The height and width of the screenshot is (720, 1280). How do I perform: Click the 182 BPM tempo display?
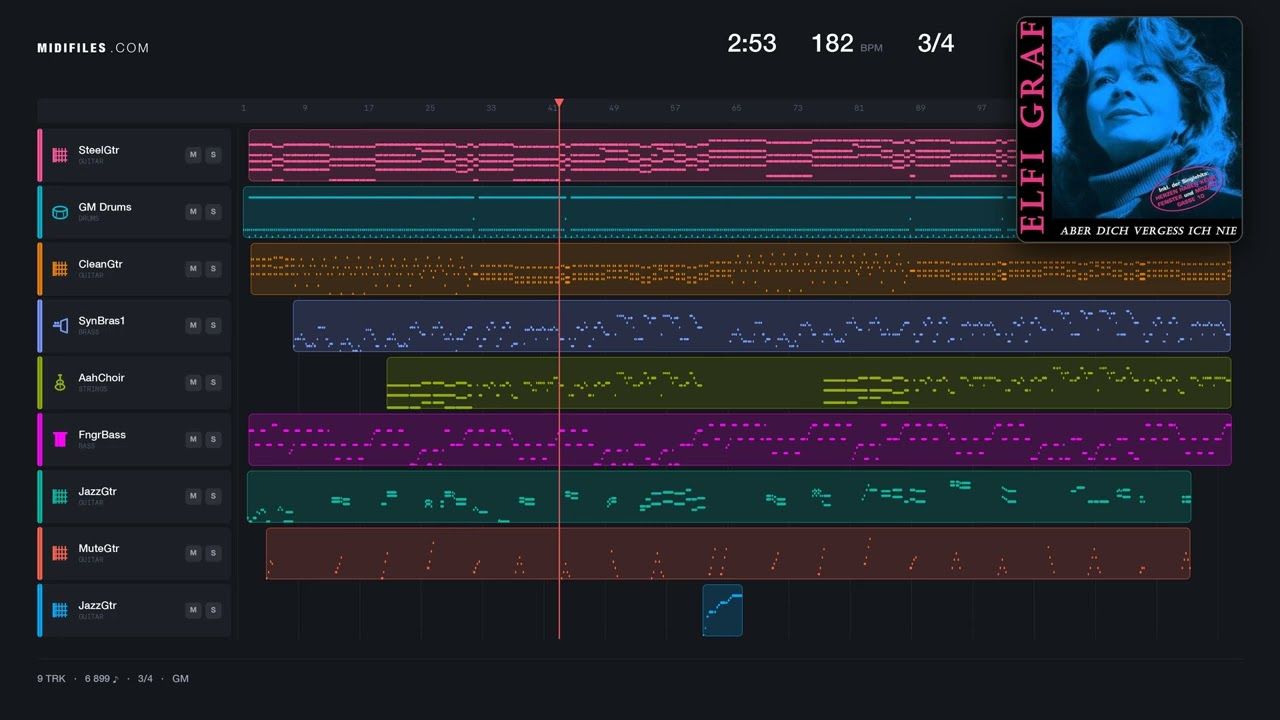847,43
